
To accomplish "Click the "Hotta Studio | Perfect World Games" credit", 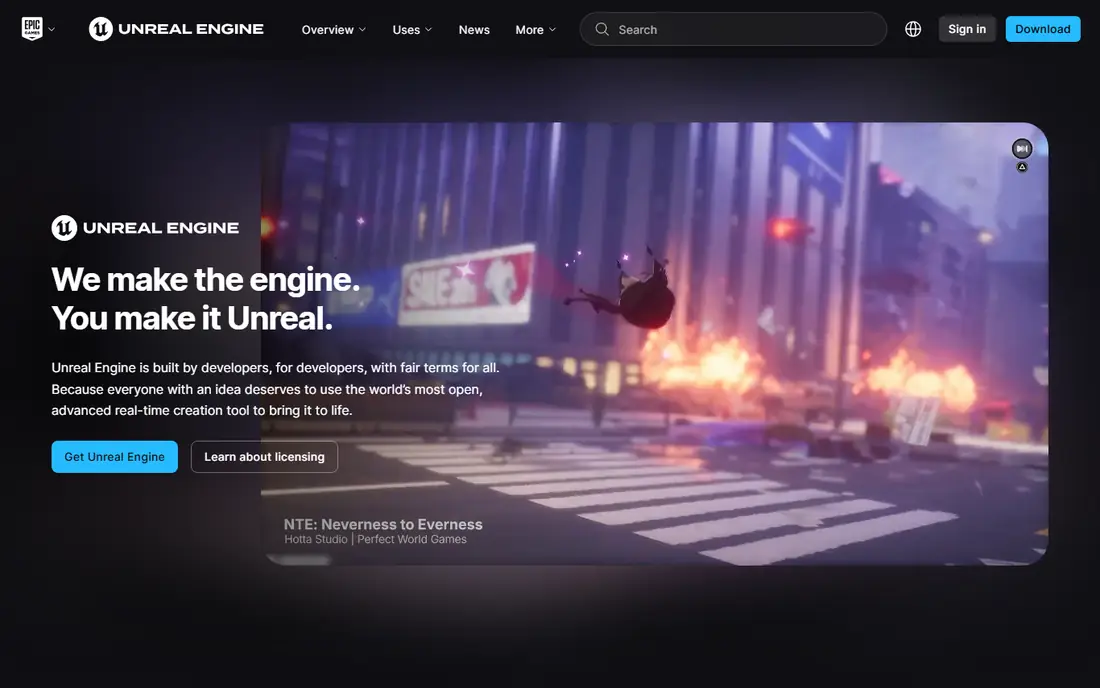I will 375,539.
